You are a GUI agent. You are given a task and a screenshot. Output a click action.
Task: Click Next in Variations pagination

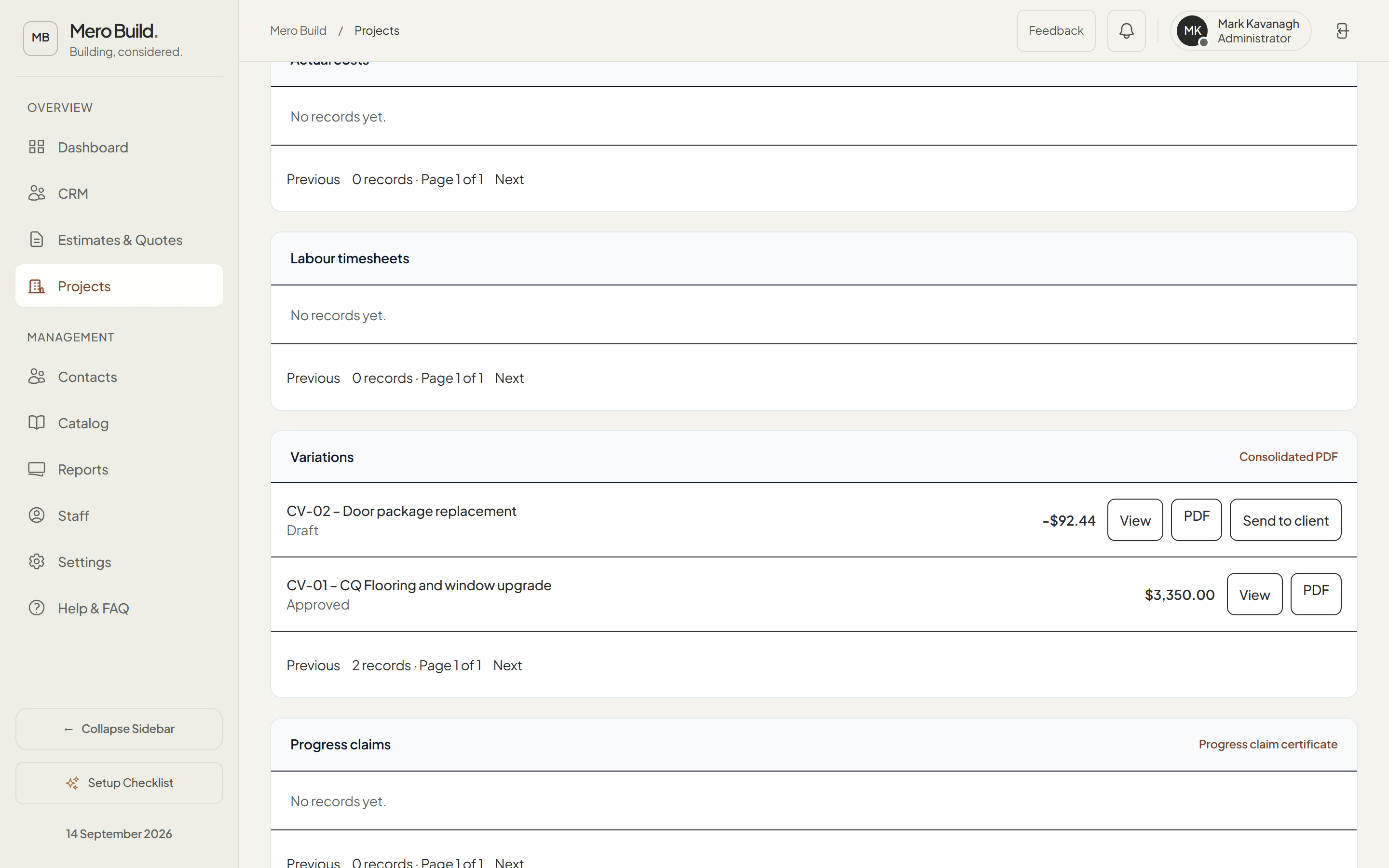click(x=507, y=665)
